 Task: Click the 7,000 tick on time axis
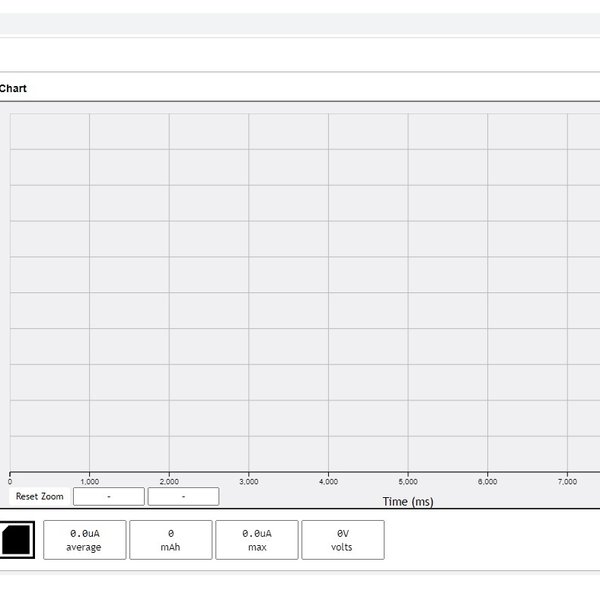coord(567,481)
